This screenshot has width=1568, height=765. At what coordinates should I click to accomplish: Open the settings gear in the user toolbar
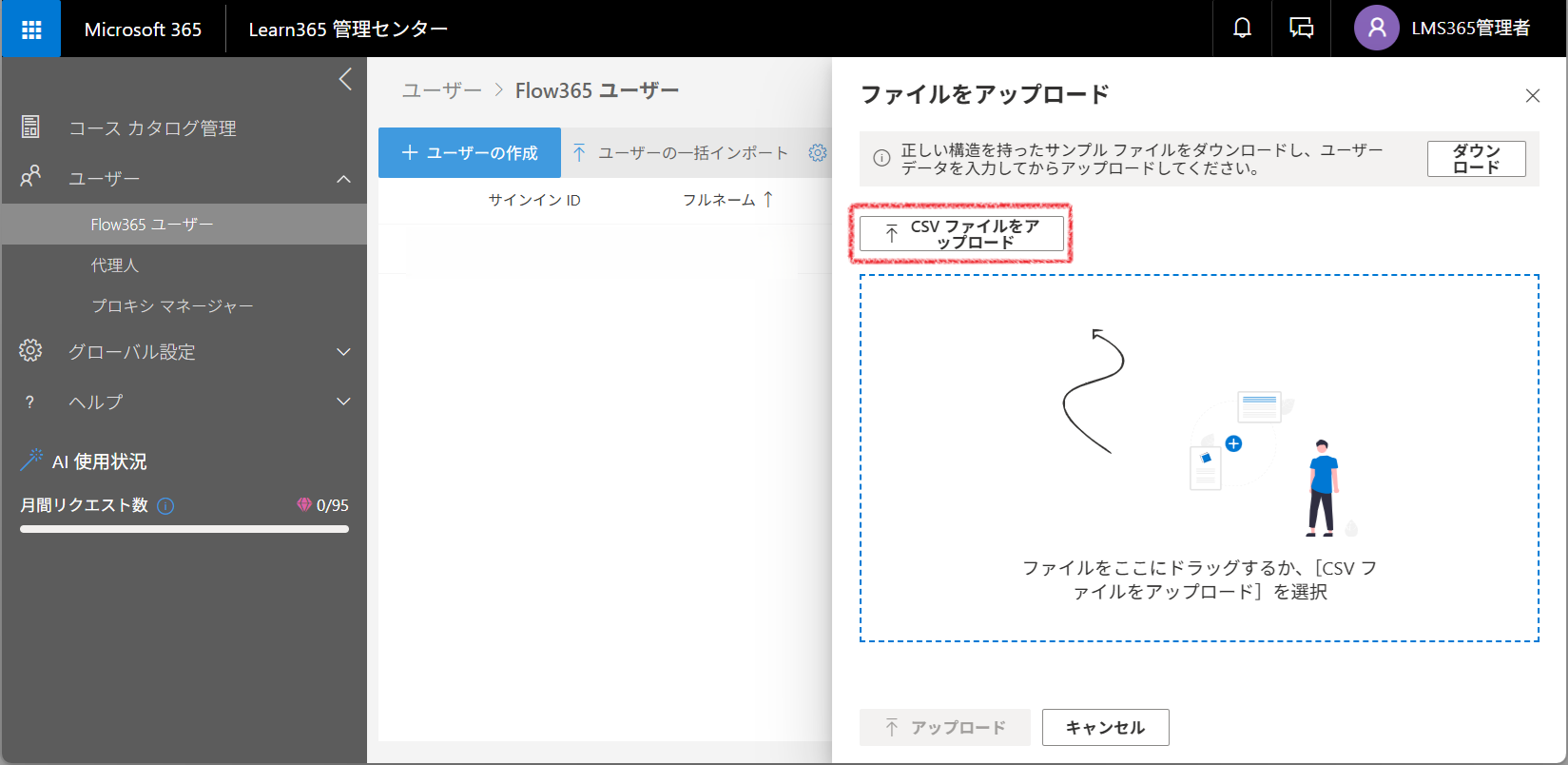click(x=818, y=153)
